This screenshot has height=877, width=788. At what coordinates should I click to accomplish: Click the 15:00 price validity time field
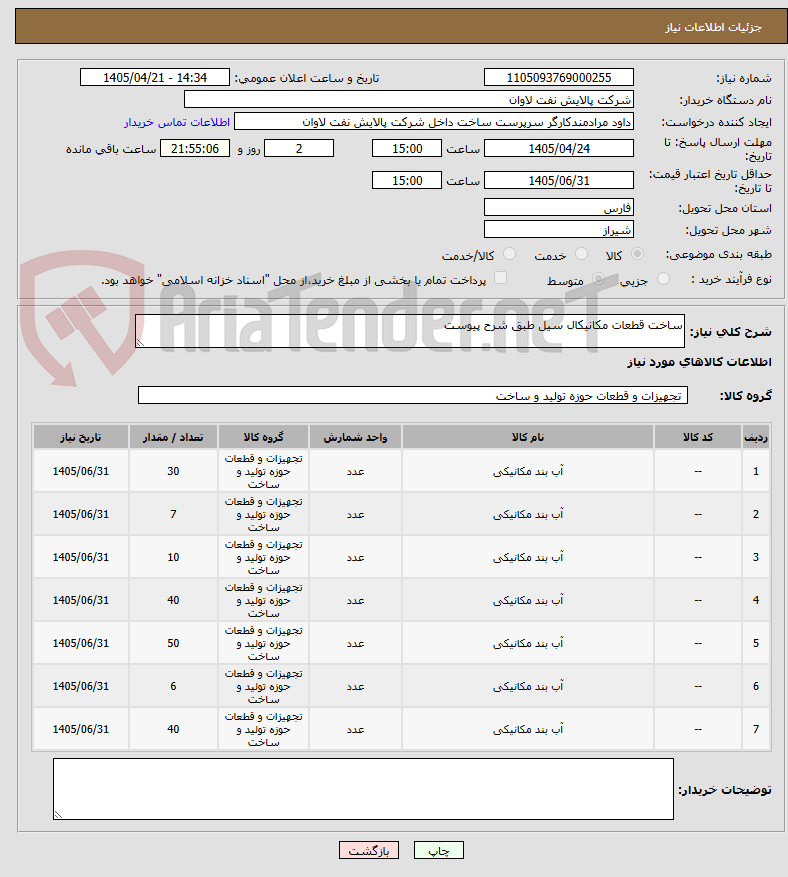tap(407, 180)
